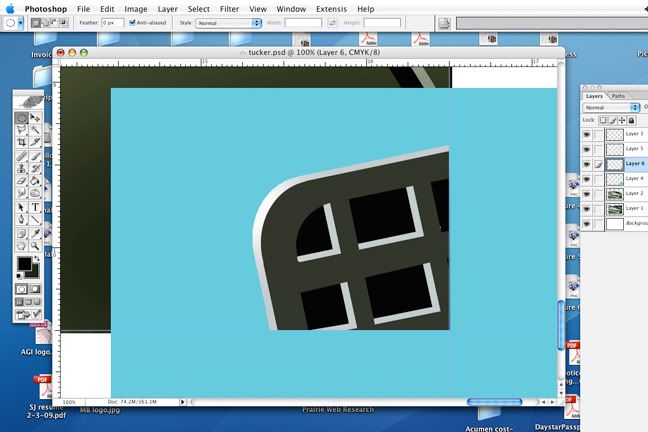Select the Paint Bucket tool

click(35, 181)
